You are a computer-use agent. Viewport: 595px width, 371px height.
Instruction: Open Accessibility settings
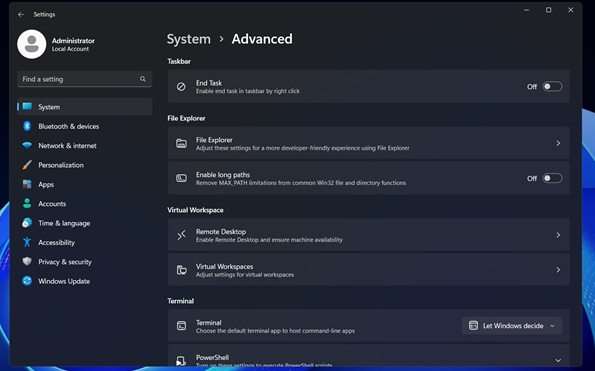tap(85, 242)
